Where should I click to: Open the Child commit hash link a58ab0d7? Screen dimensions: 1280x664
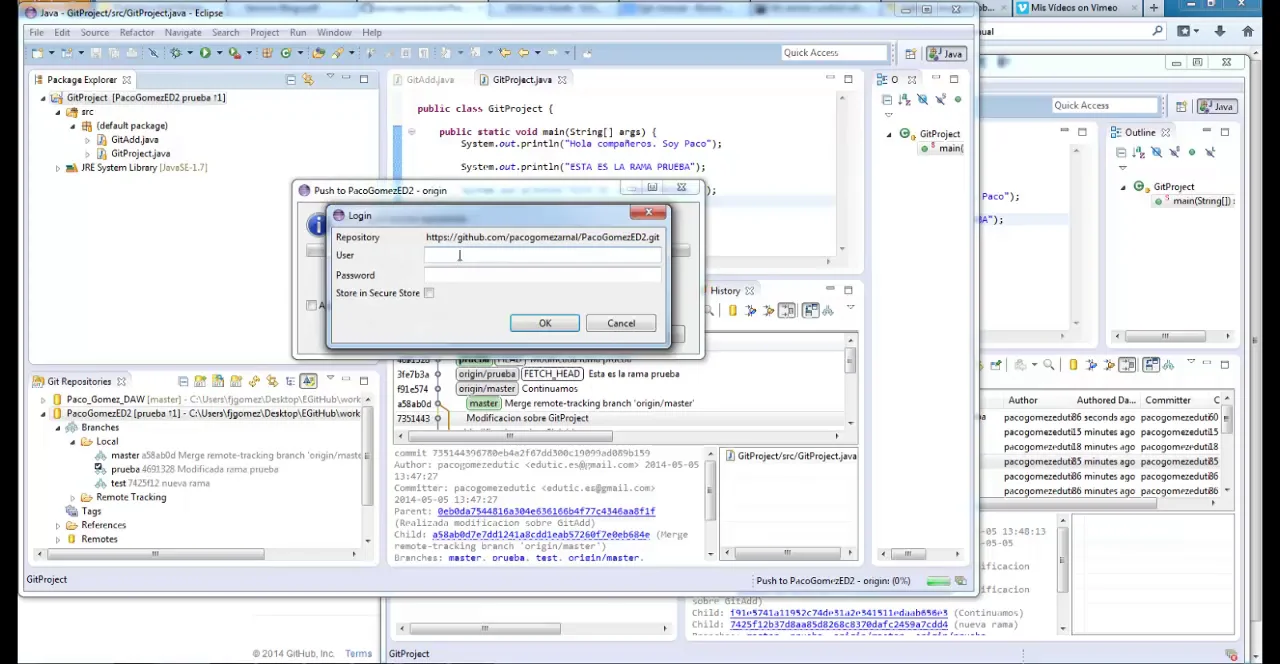(541, 535)
